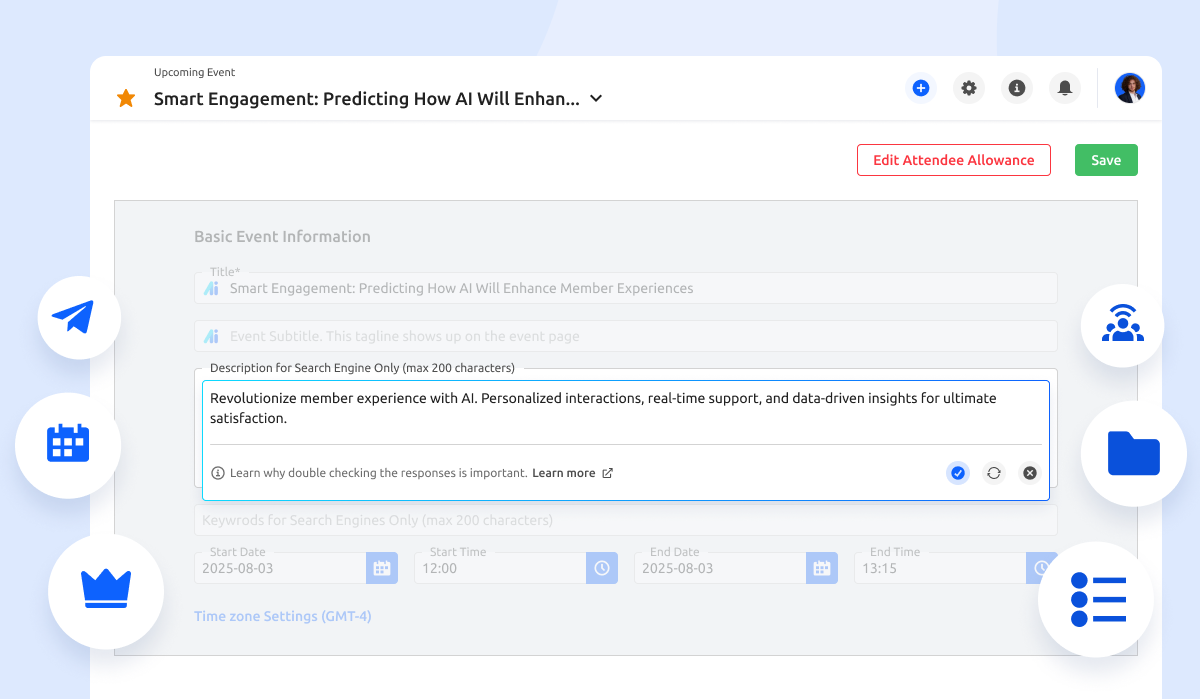Open settings with the gear icon
The image size is (1200, 699).
click(968, 88)
